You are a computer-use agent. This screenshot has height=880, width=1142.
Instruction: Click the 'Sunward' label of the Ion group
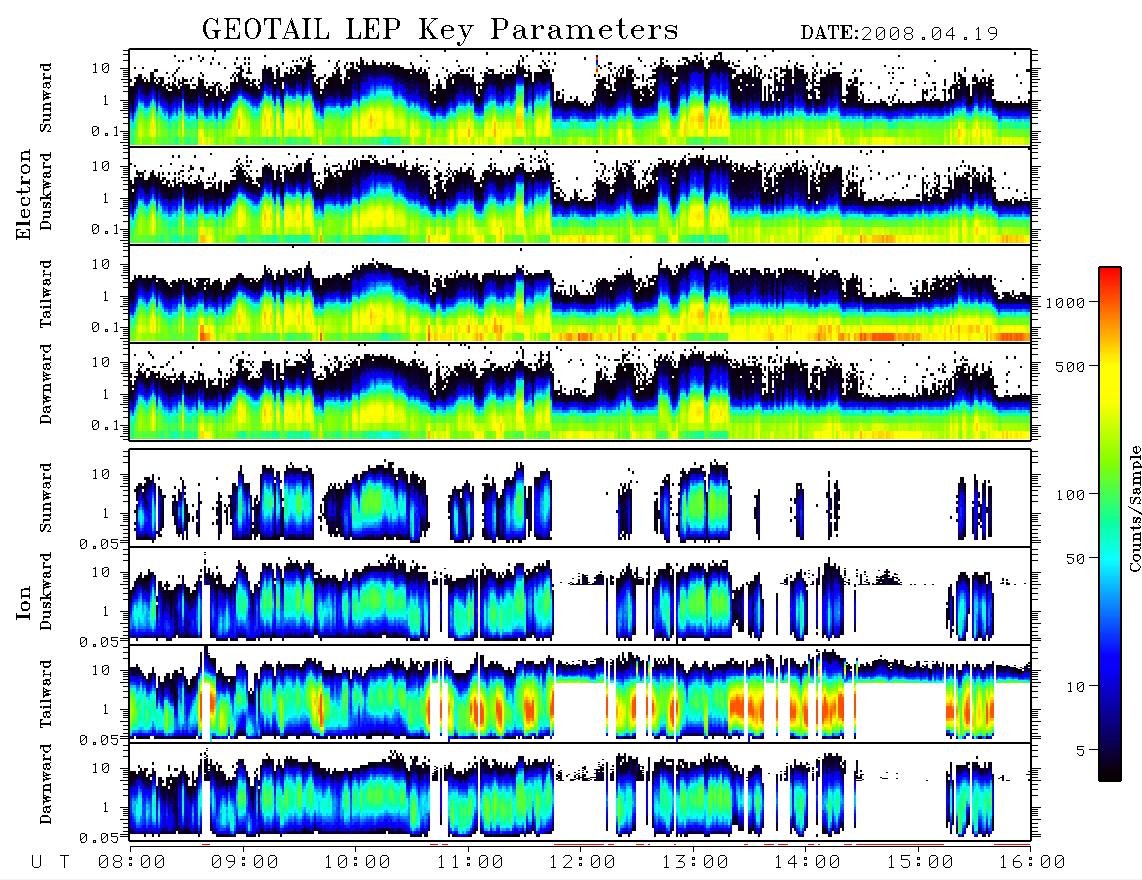[x=46, y=497]
